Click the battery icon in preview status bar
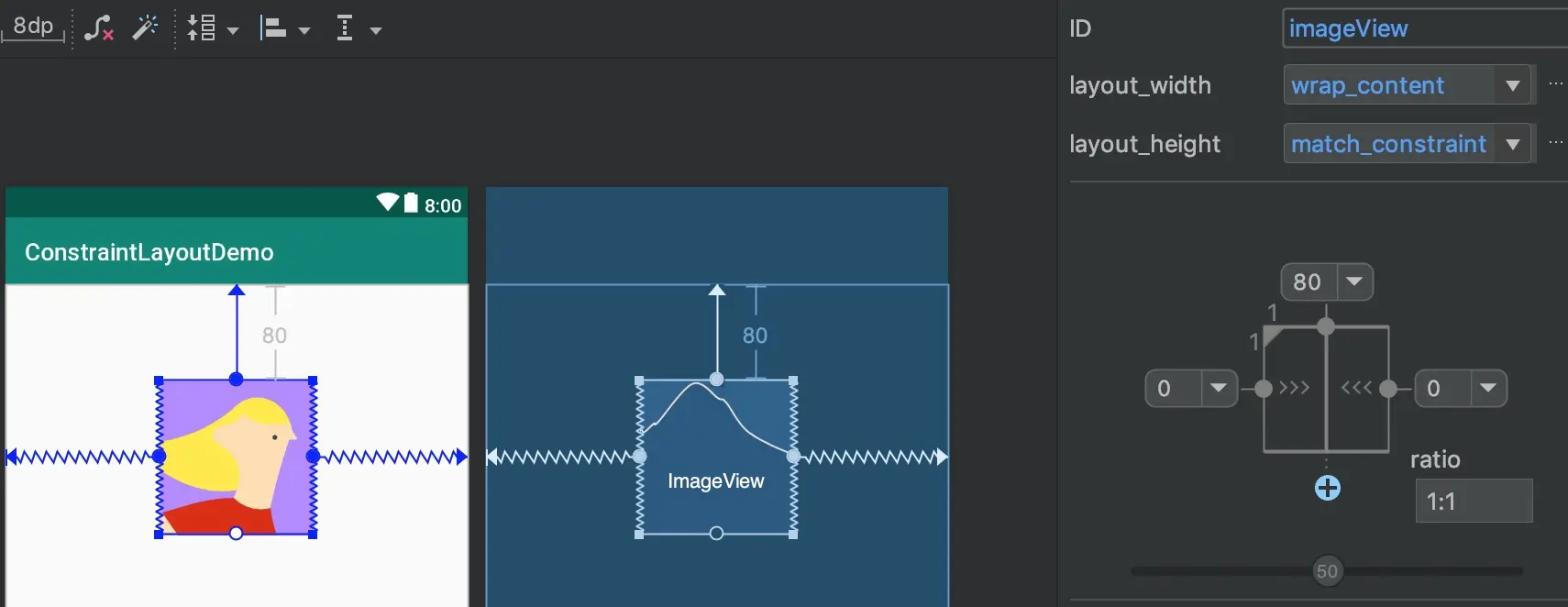This screenshot has height=607, width=1568. 411,203
